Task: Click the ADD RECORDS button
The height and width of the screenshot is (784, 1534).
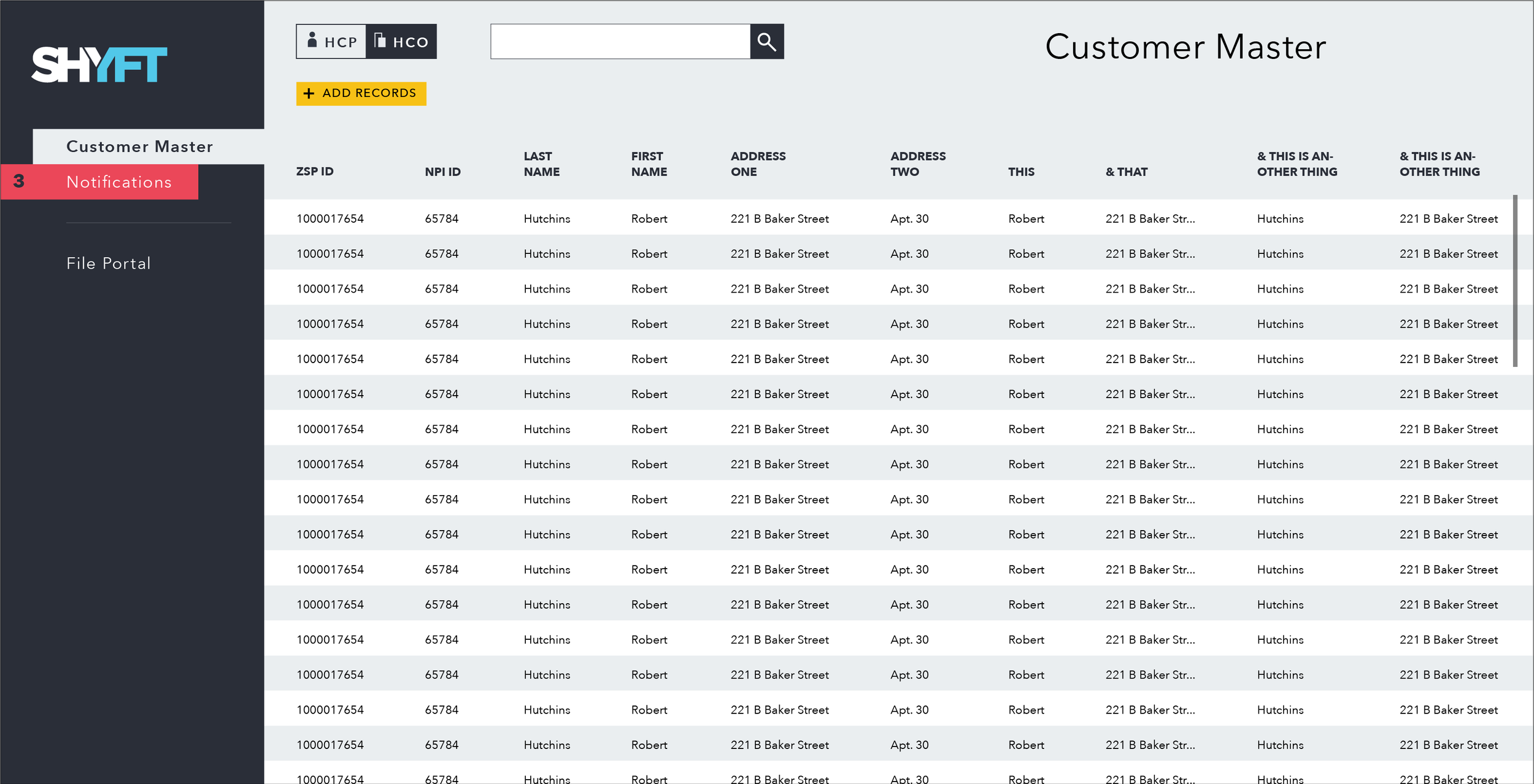Action: (361, 93)
